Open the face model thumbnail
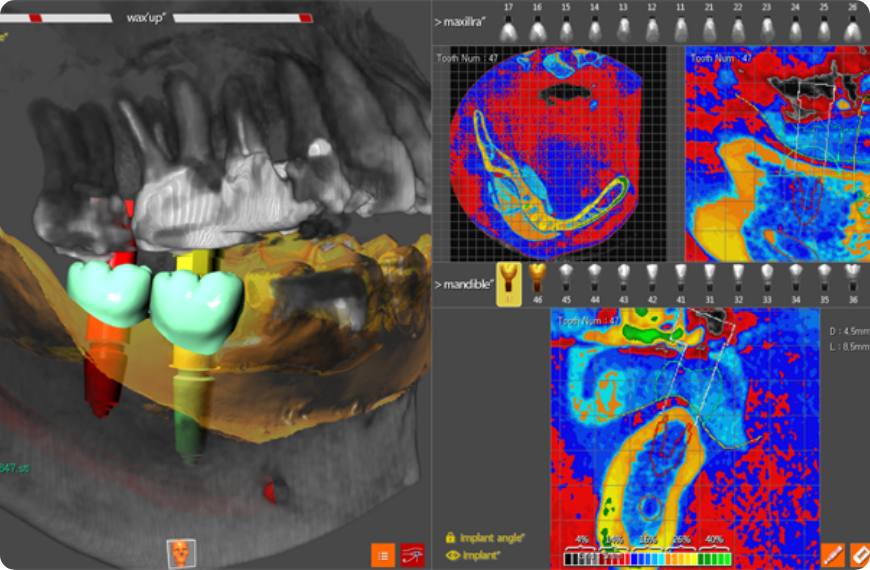 pos(181,553)
